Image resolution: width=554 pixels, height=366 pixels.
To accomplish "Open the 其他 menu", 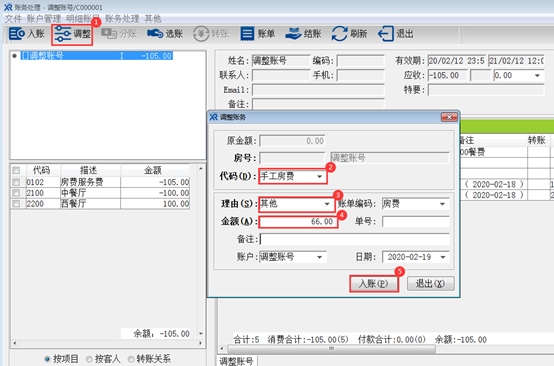I will (153, 18).
